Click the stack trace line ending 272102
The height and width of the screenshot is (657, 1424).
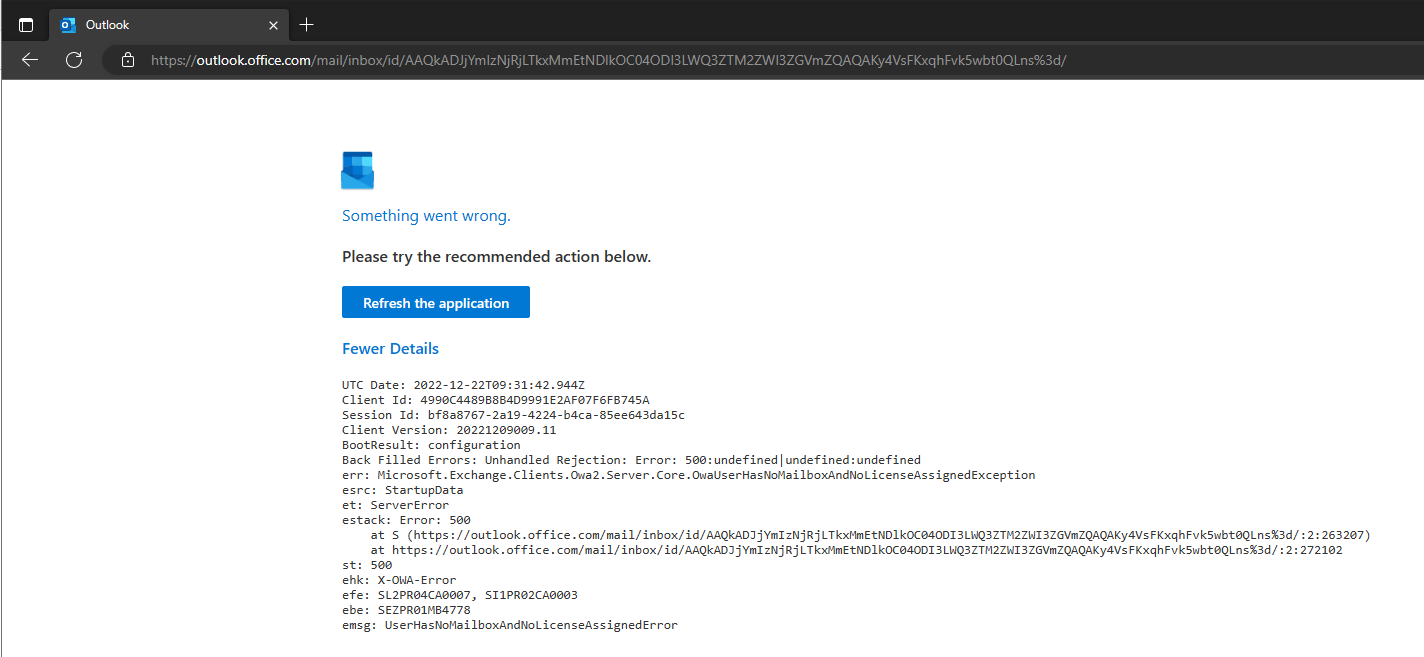point(856,550)
